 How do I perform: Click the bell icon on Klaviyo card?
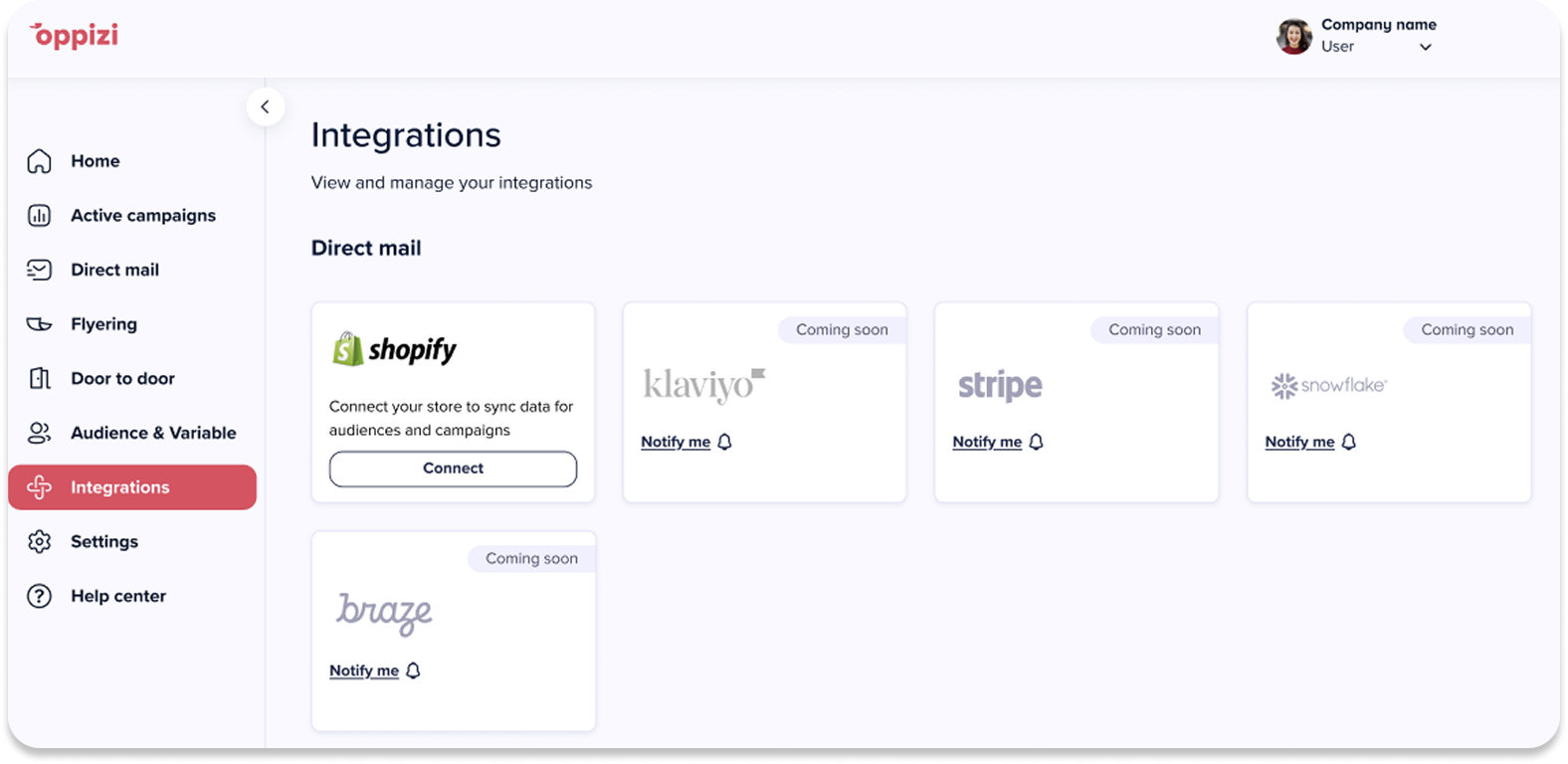(724, 442)
